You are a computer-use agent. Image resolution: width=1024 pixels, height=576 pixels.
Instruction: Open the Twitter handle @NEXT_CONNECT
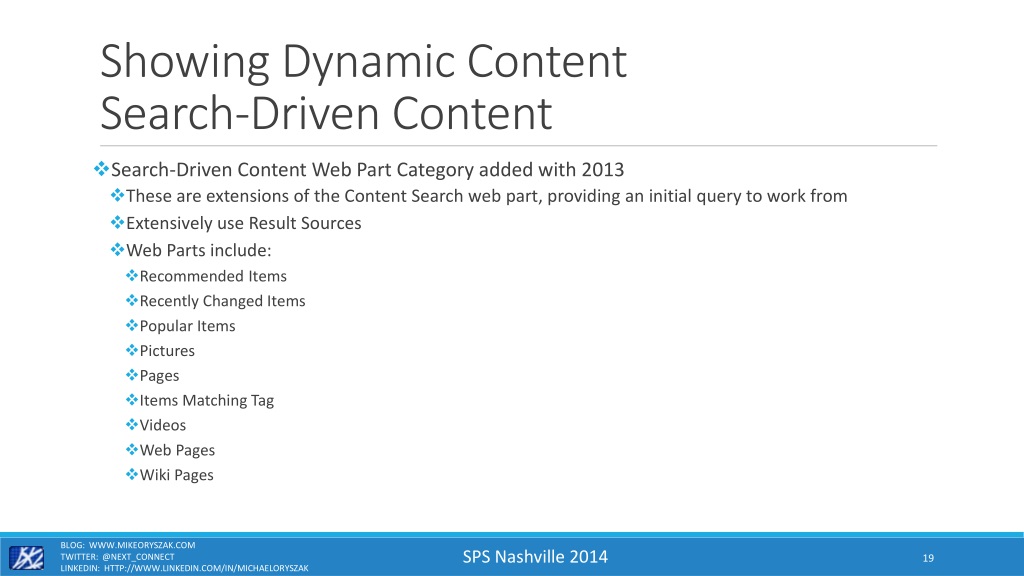point(138,556)
